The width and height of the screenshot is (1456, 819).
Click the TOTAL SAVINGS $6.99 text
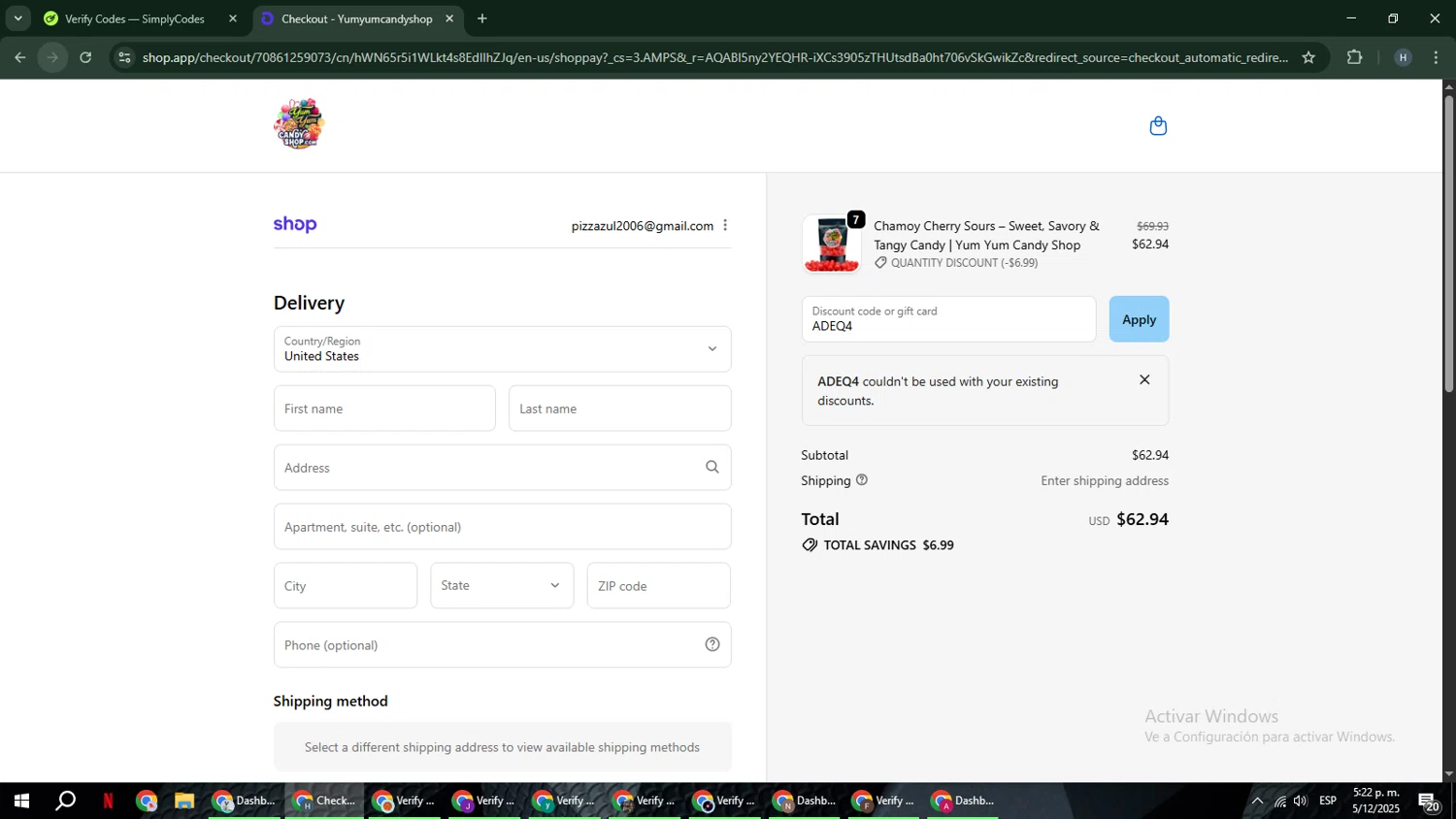(888, 545)
